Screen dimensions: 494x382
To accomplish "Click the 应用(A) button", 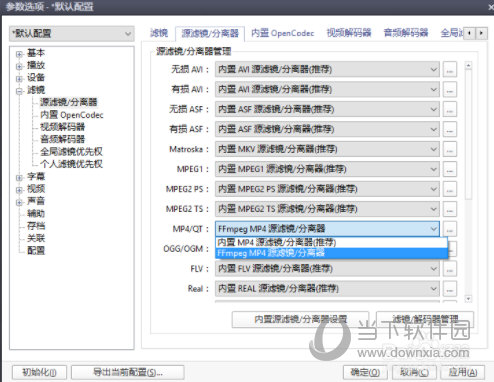I will 463,372.
